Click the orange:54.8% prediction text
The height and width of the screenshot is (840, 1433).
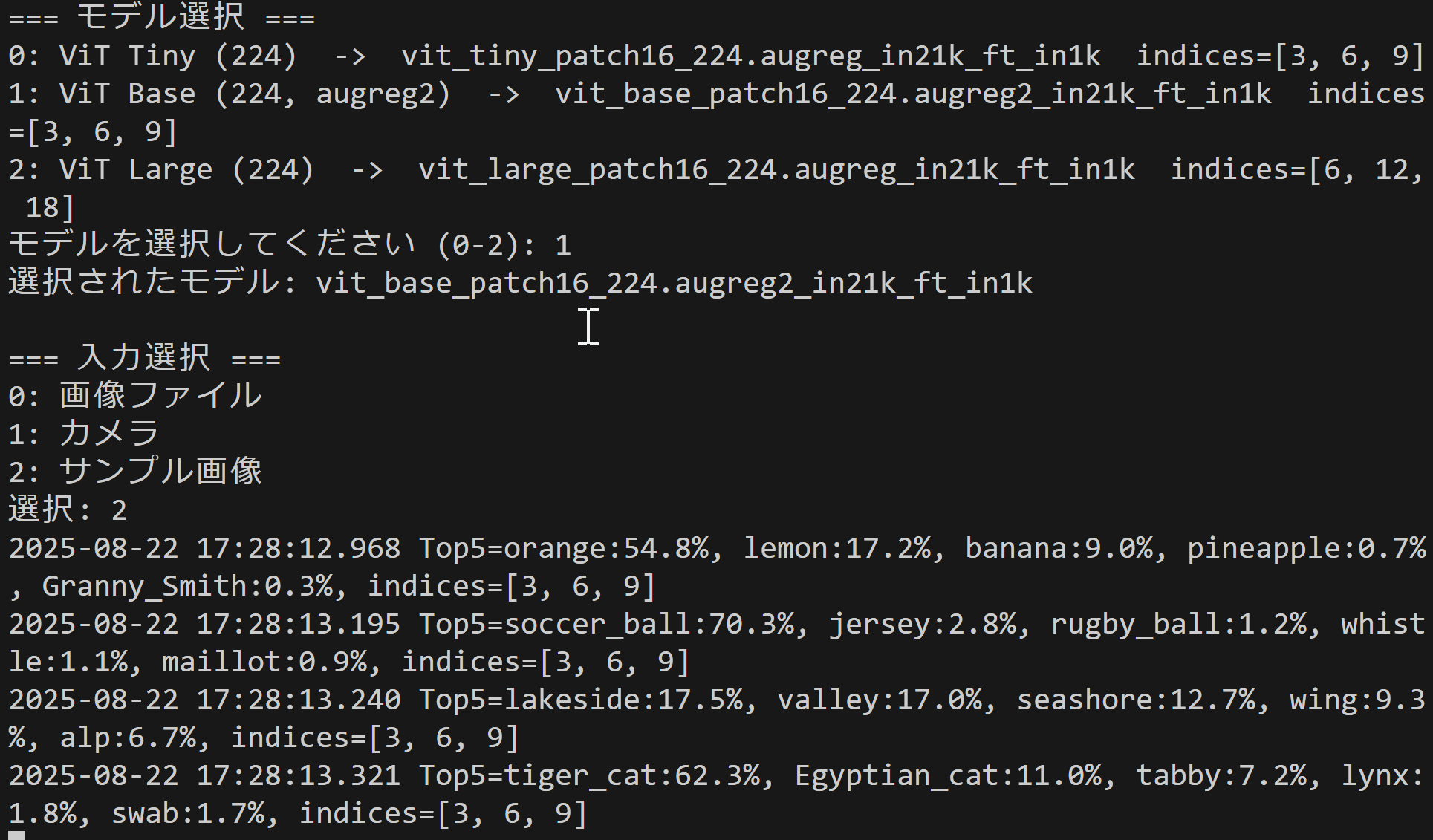(x=606, y=548)
